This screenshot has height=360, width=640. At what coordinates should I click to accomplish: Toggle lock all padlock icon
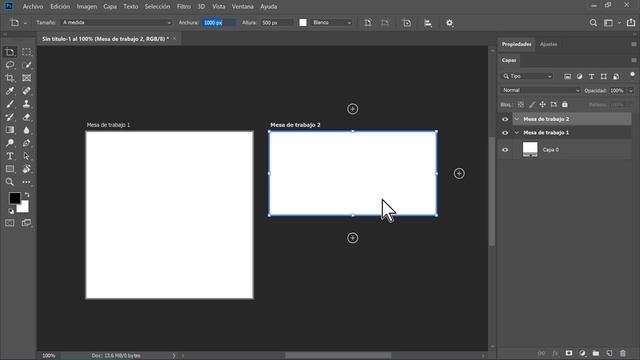[565, 104]
